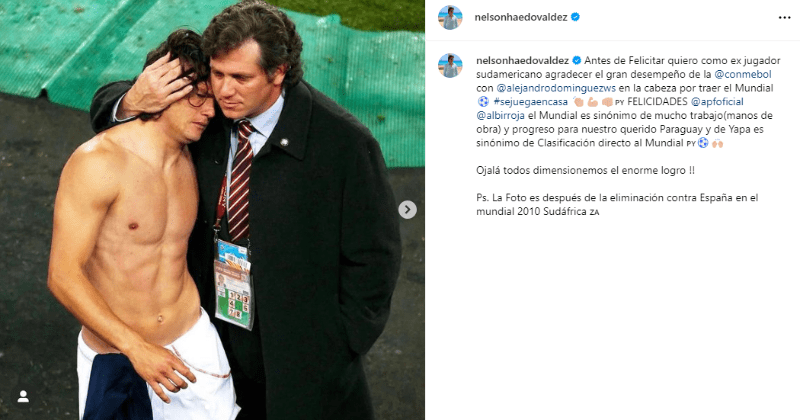
Task: Click the FELICIDADES text in the caption
Action: tap(657, 102)
